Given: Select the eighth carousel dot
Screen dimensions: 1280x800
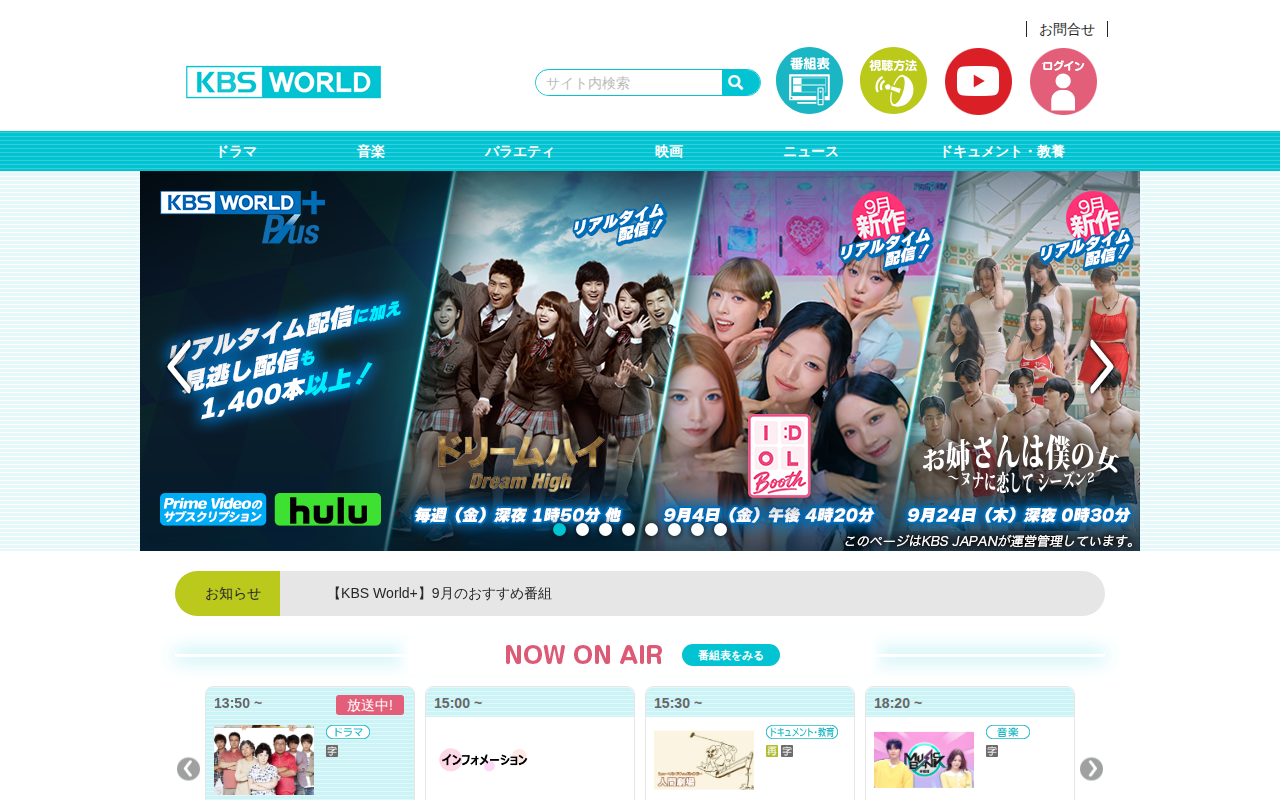Looking at the screenshot, I should (x=721, y=530).
